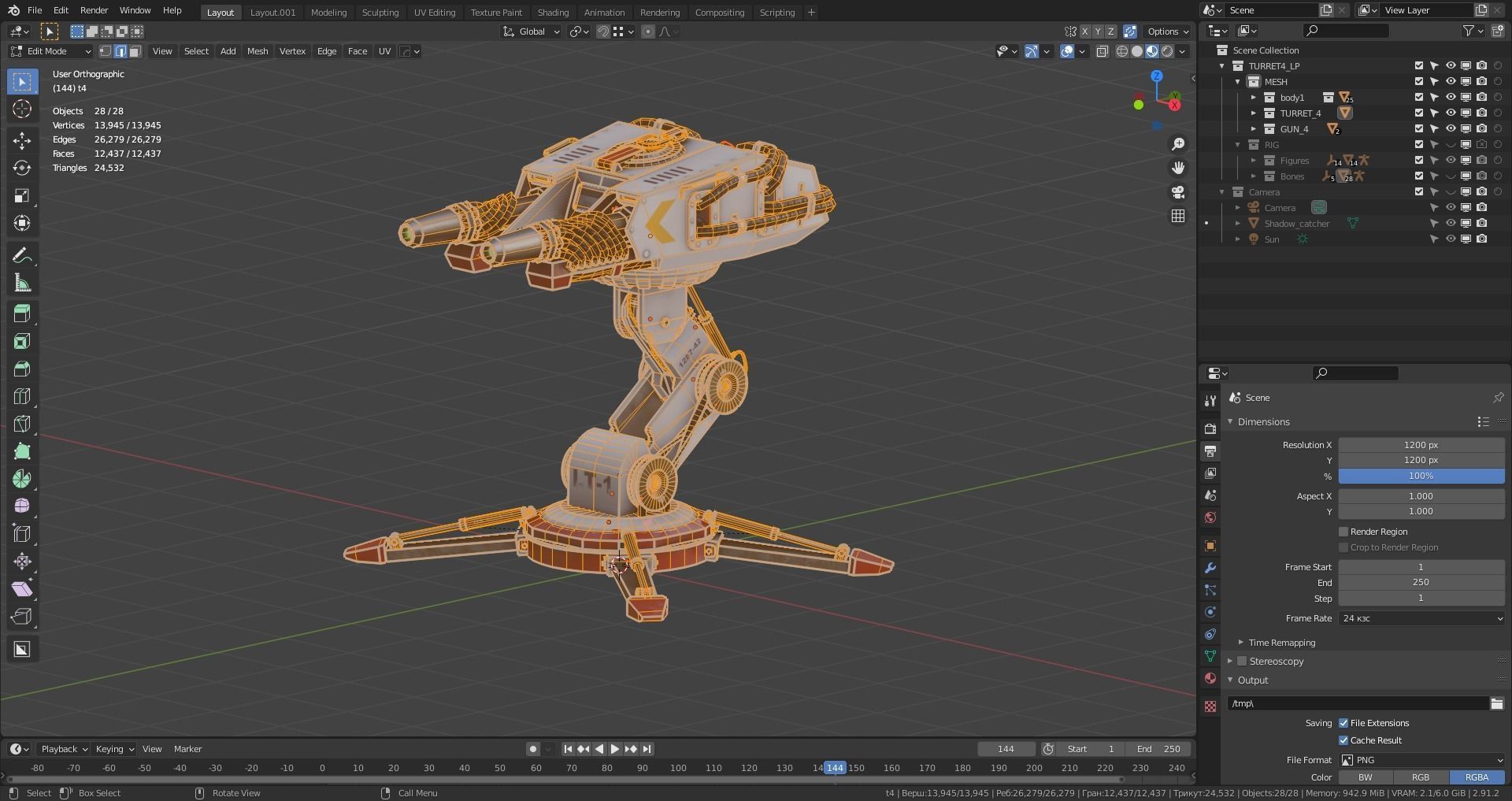Enable the Stereoscopy checkbox
Viewport: 1512px width, 801px height.
(x=1242, y=662)
